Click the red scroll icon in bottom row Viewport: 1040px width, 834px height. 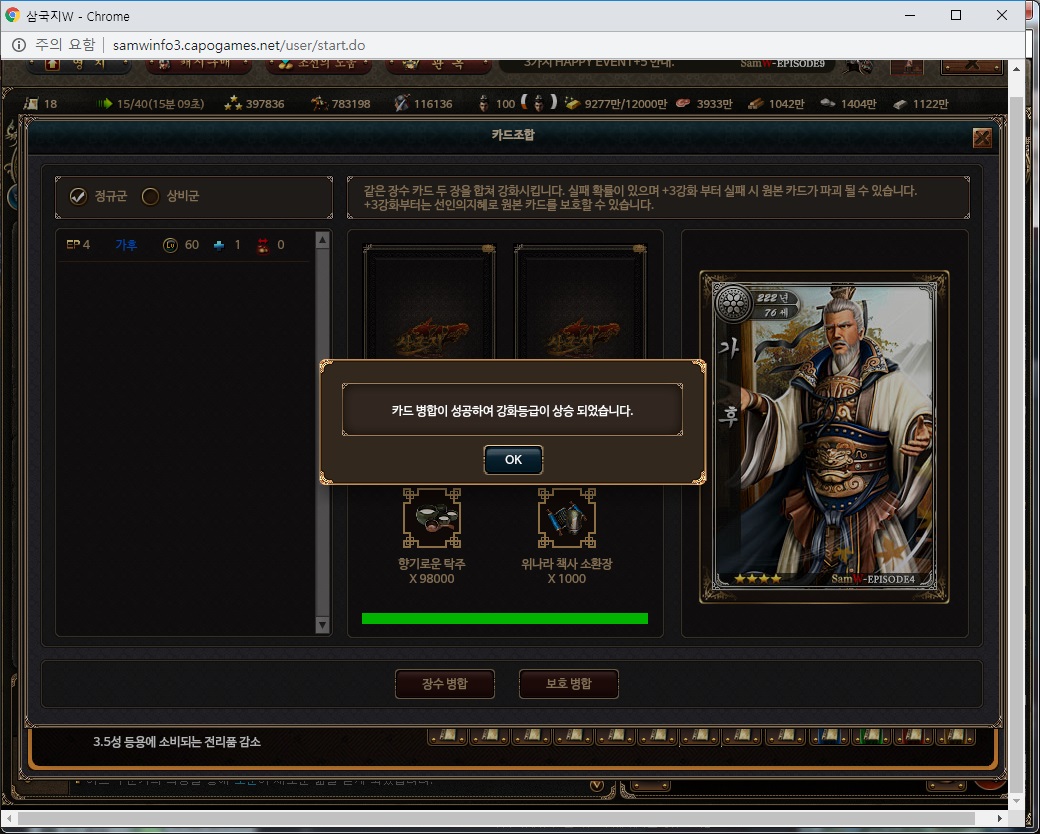click(913, 736)
